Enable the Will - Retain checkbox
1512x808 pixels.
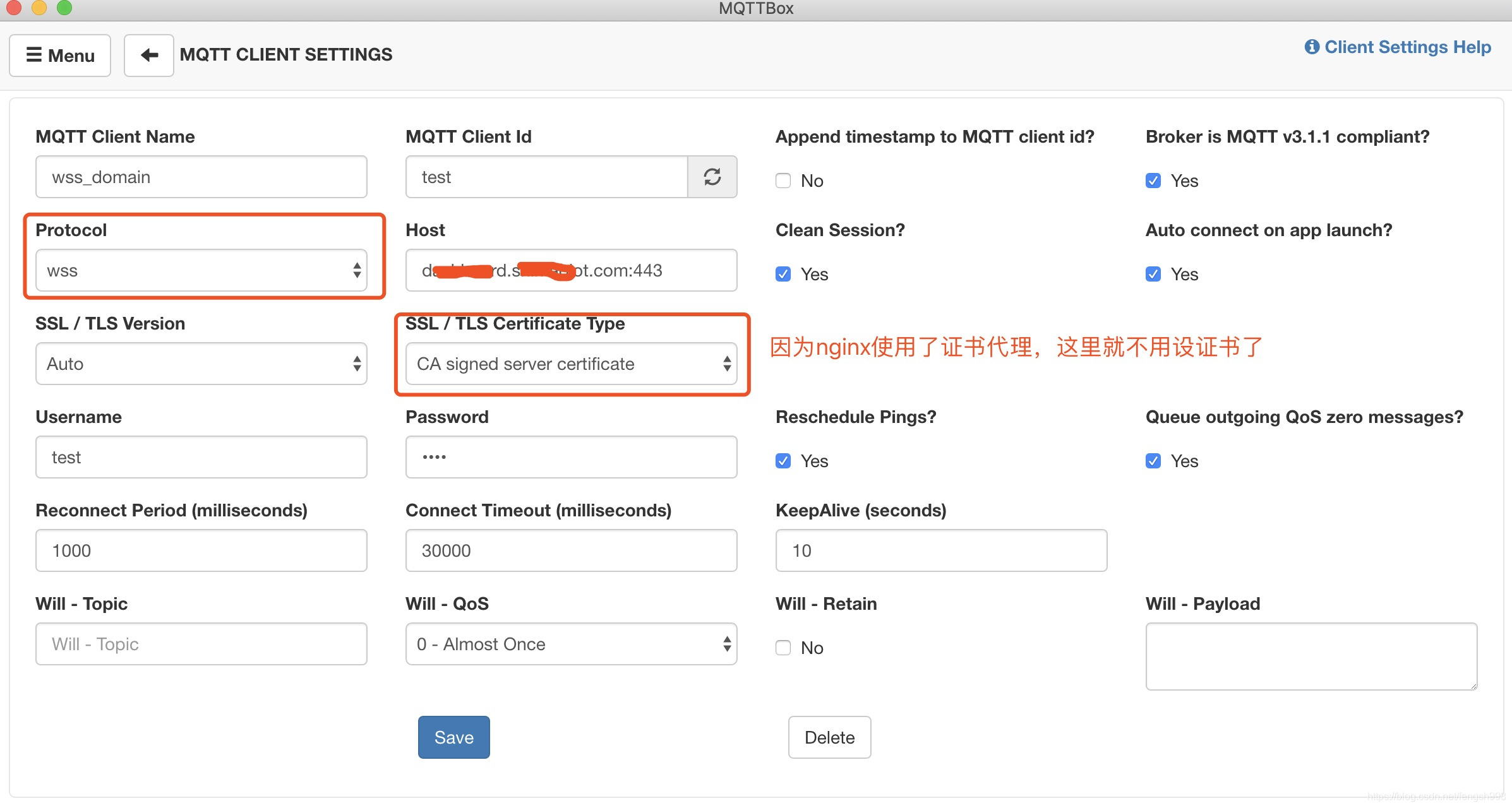783,648
